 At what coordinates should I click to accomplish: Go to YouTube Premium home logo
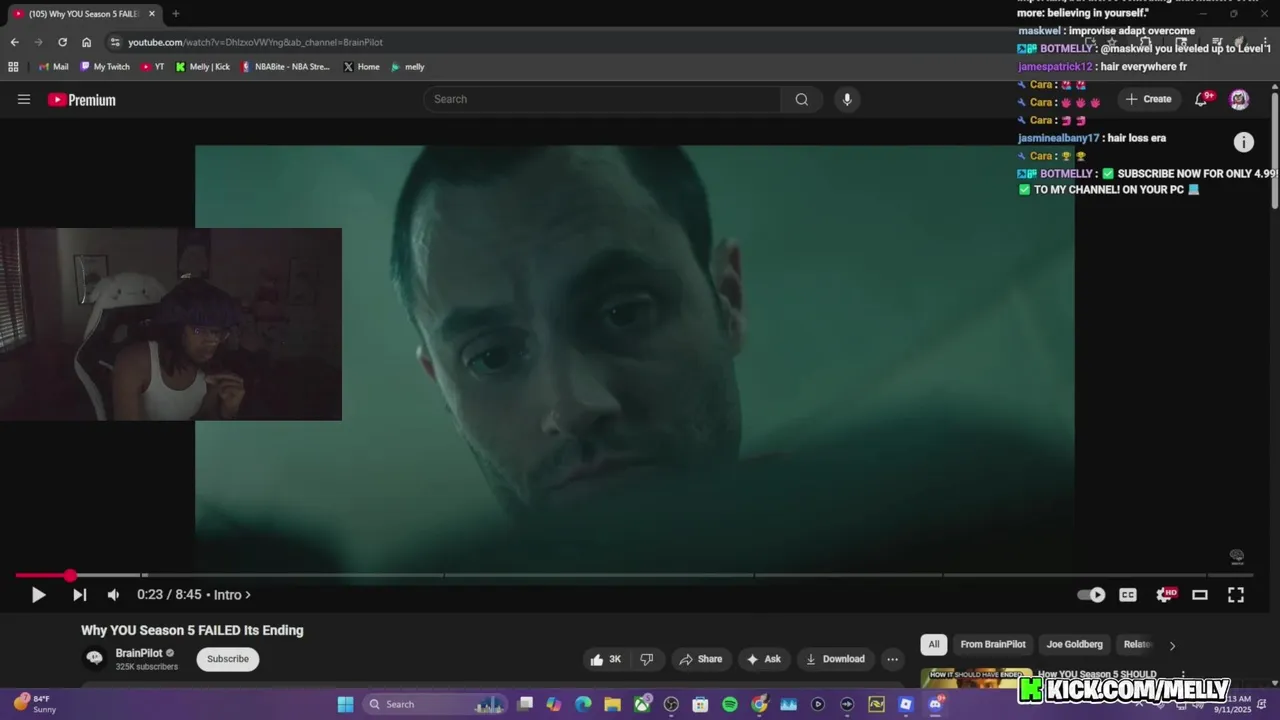pos(82,100)
